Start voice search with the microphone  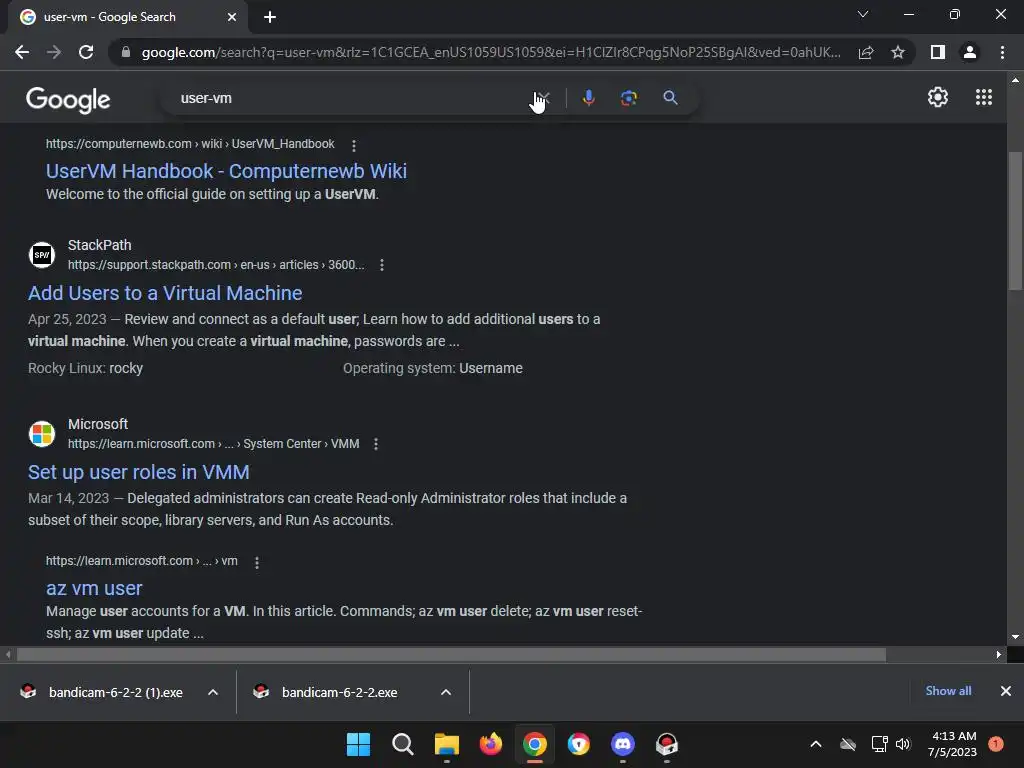(588, 98)
